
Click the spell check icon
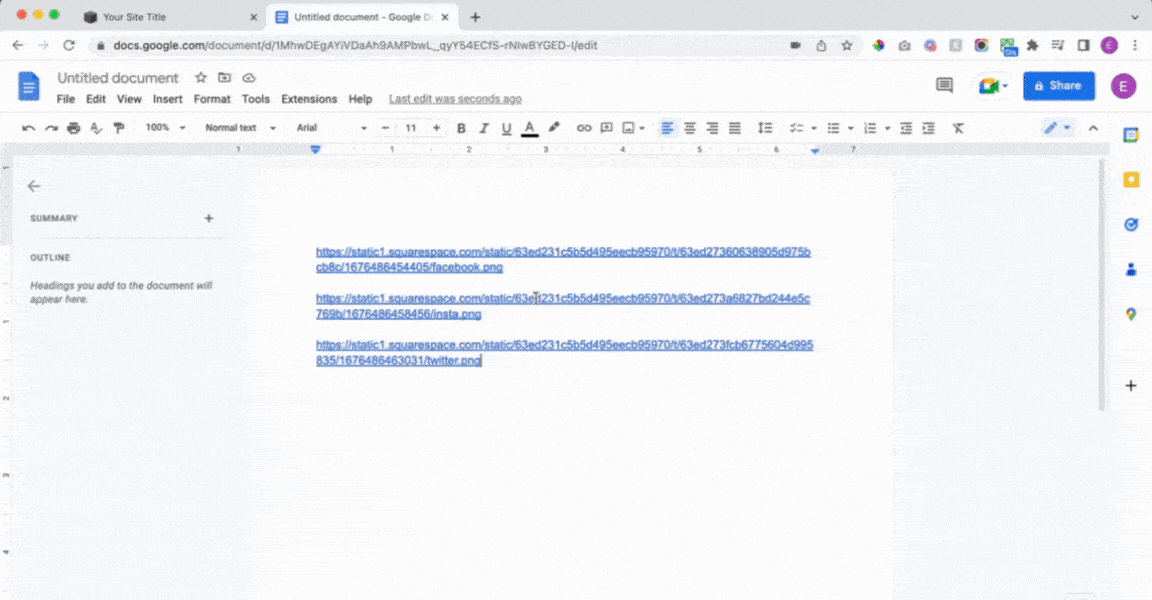(96, 129)
